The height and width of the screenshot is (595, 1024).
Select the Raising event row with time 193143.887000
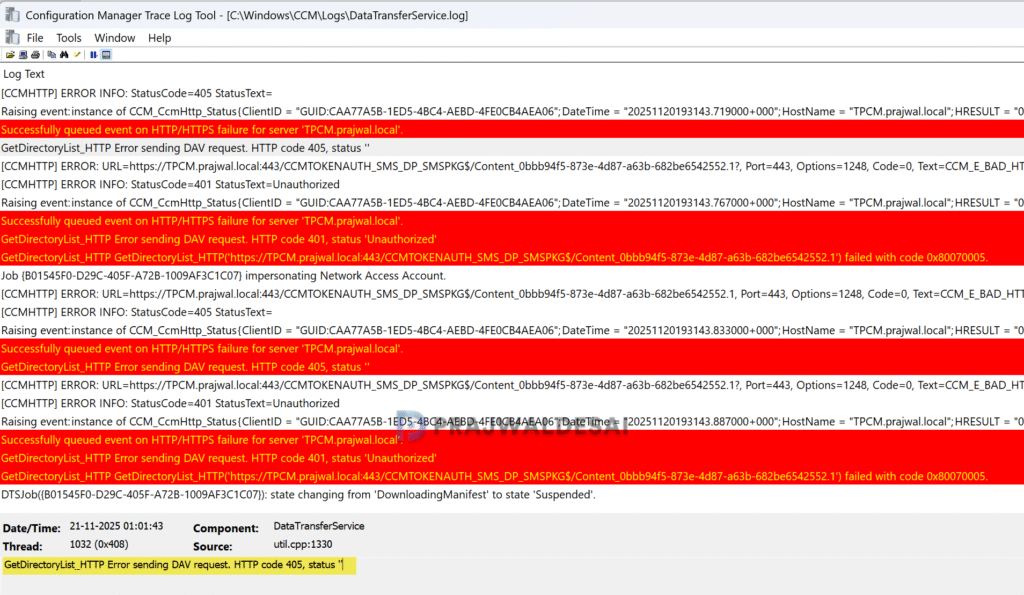point(512,421)
